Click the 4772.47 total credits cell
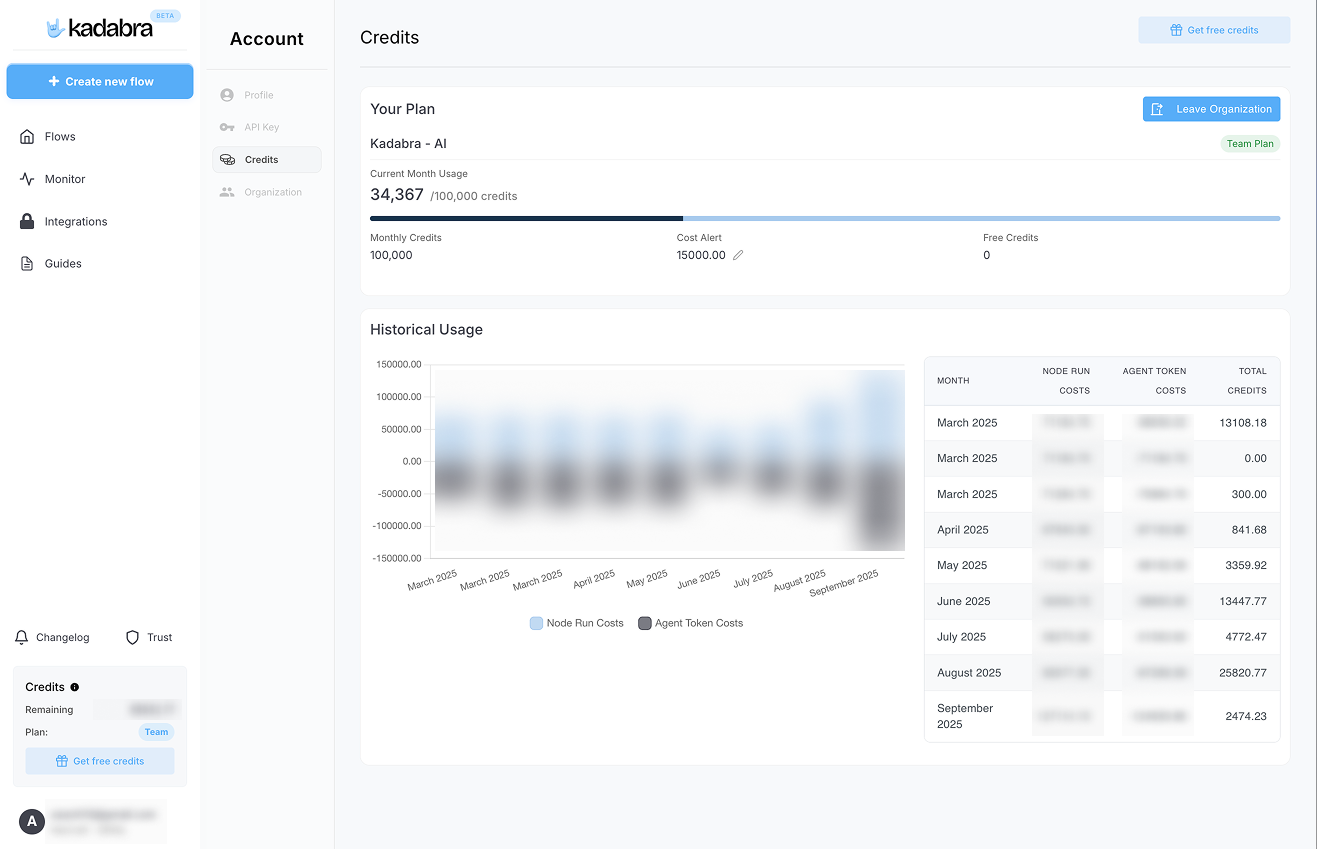1317x849 pixels. 1246,637
